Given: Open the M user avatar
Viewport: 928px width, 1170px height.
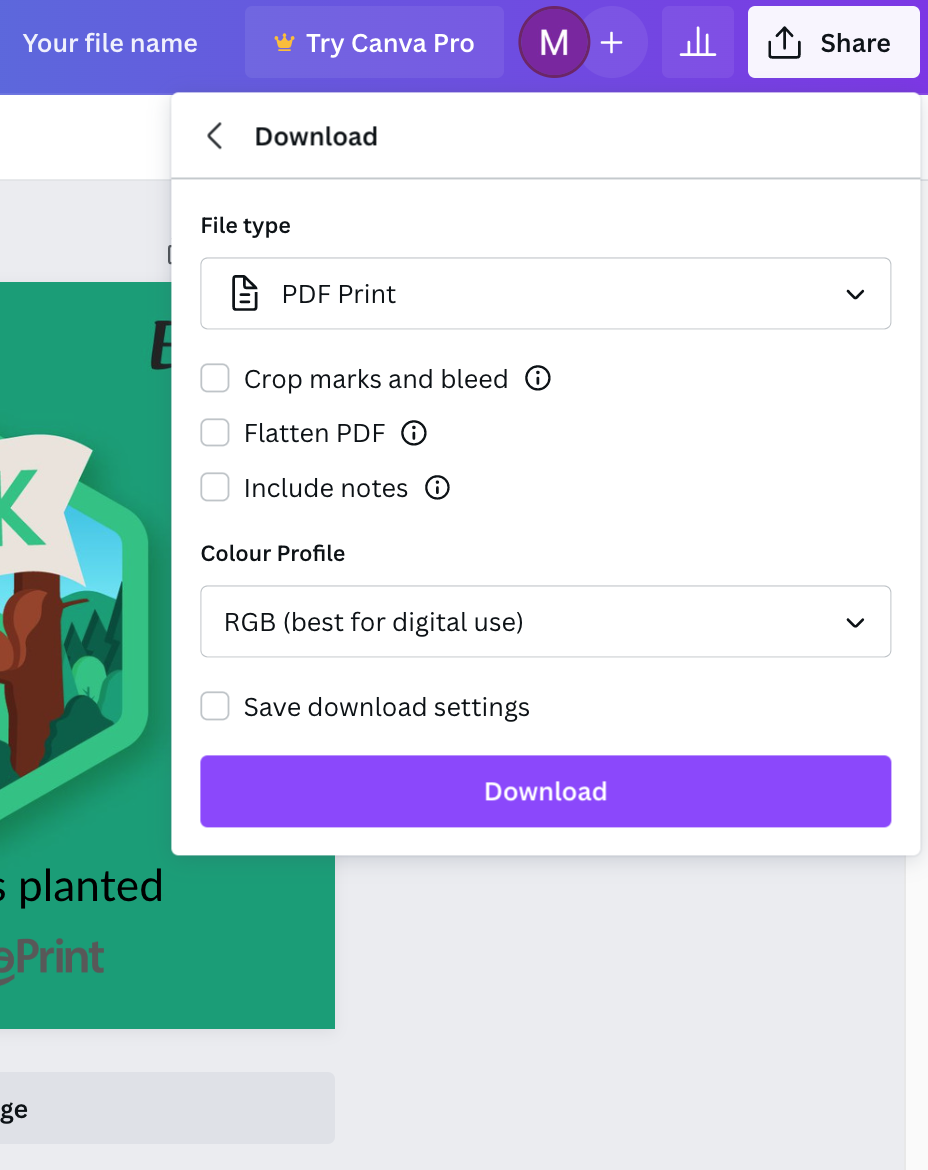Looking at the screenshot, I should click(554, 43).
